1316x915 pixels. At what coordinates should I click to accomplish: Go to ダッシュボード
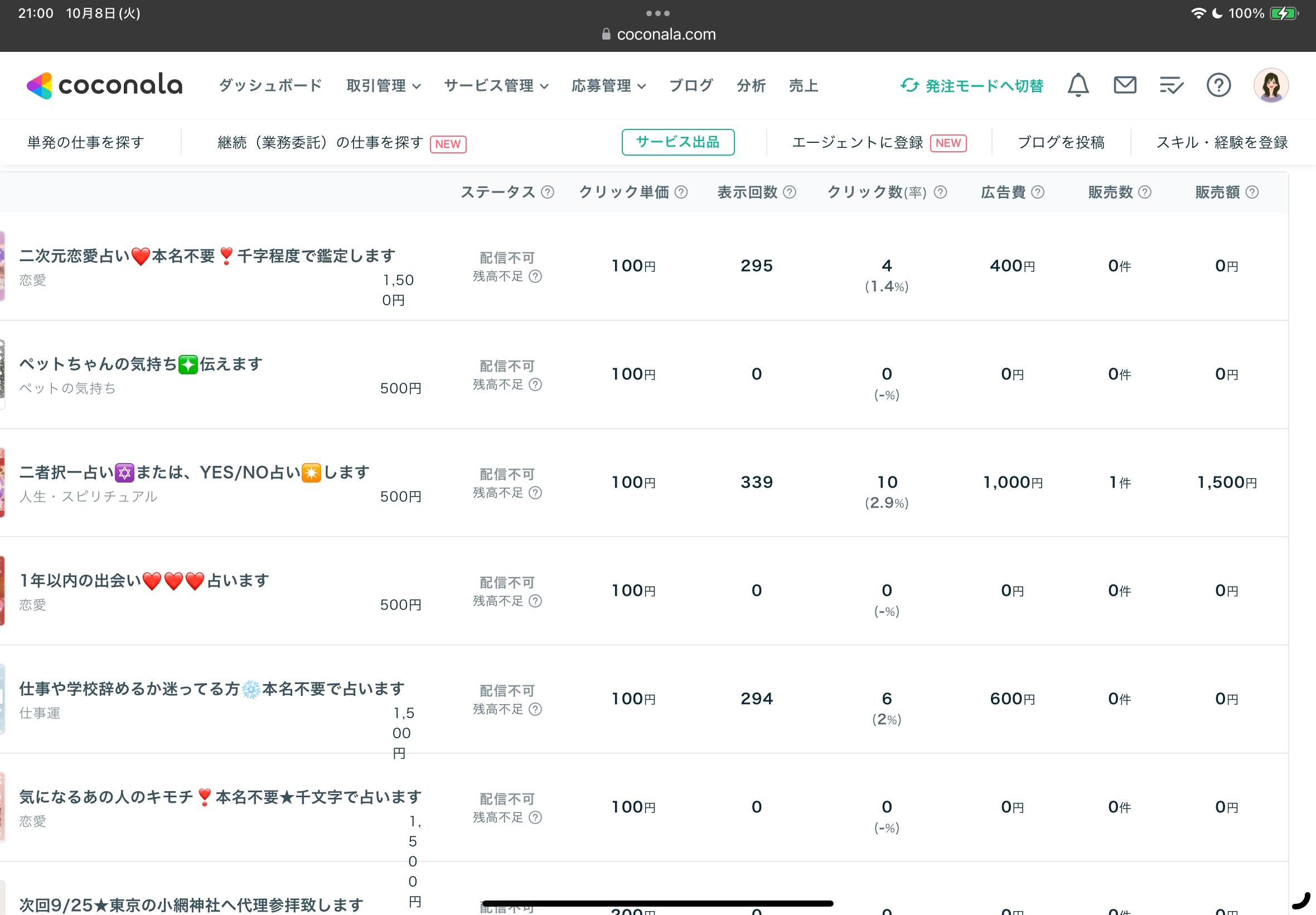coord(270,85)
